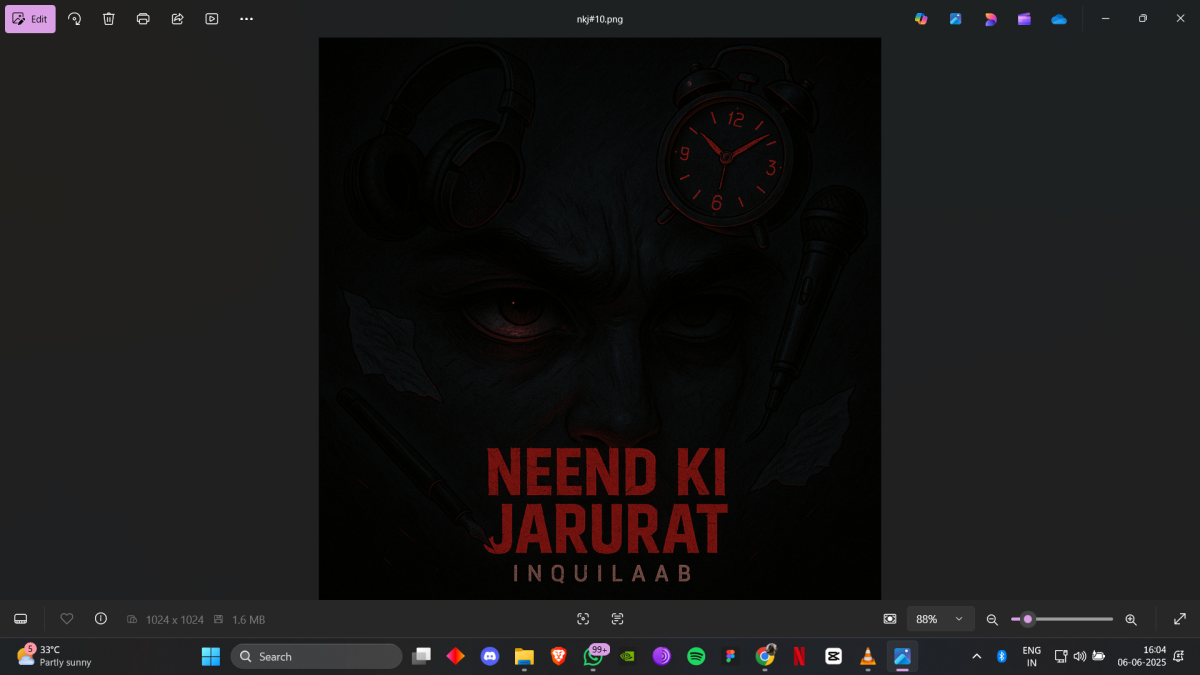Image resolution: width=1200 pixels, height=675 pixels.
Task: Show hidden icons in the system tray
Action: [x=977, y=656]
